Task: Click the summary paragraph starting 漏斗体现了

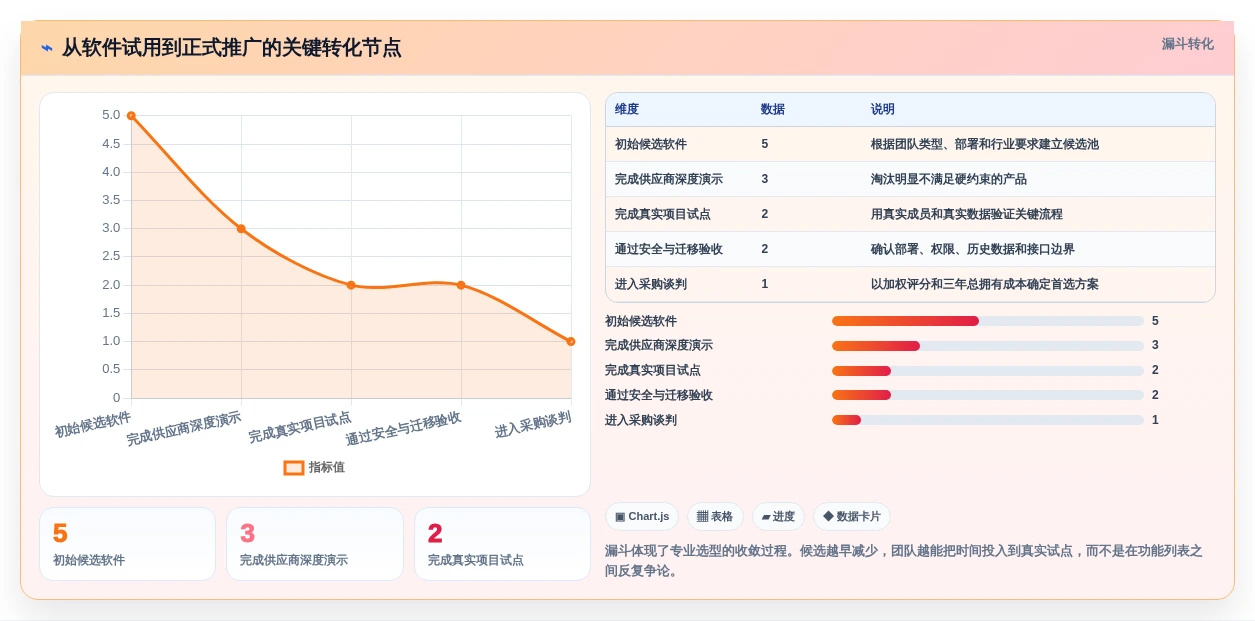Action: 904,561
